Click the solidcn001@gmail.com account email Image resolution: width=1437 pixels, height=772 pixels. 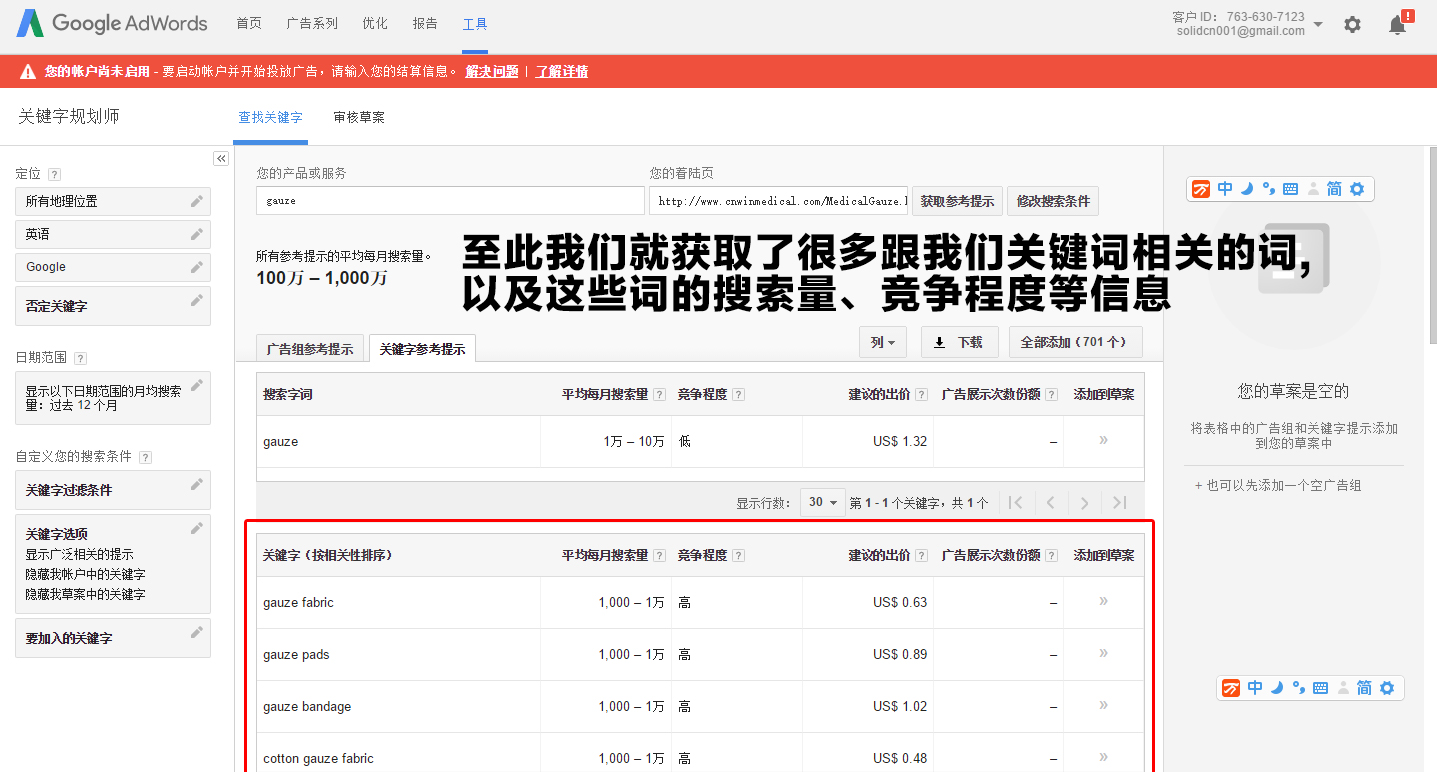click(1241, 31)
